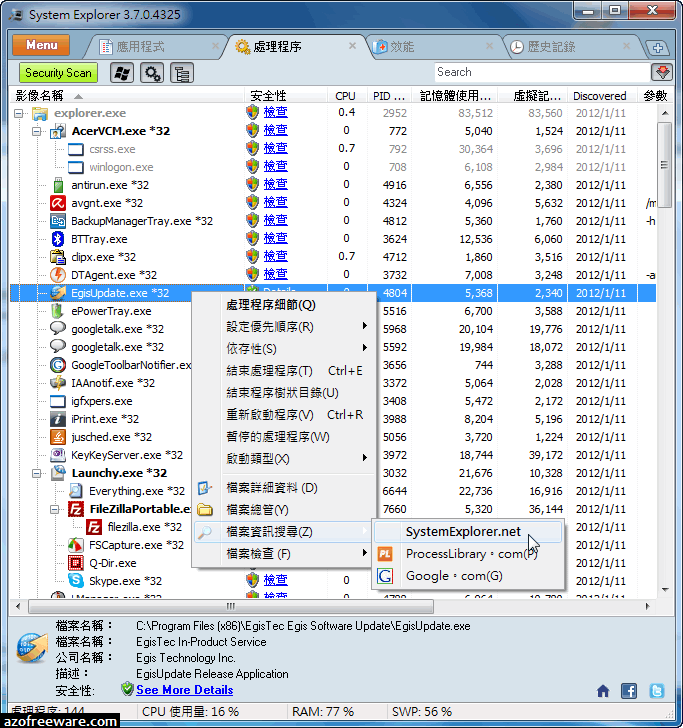The image size is (683, 728).
Task: Click the antirun.exe USB icon
Action: click(x=58, y=185)
